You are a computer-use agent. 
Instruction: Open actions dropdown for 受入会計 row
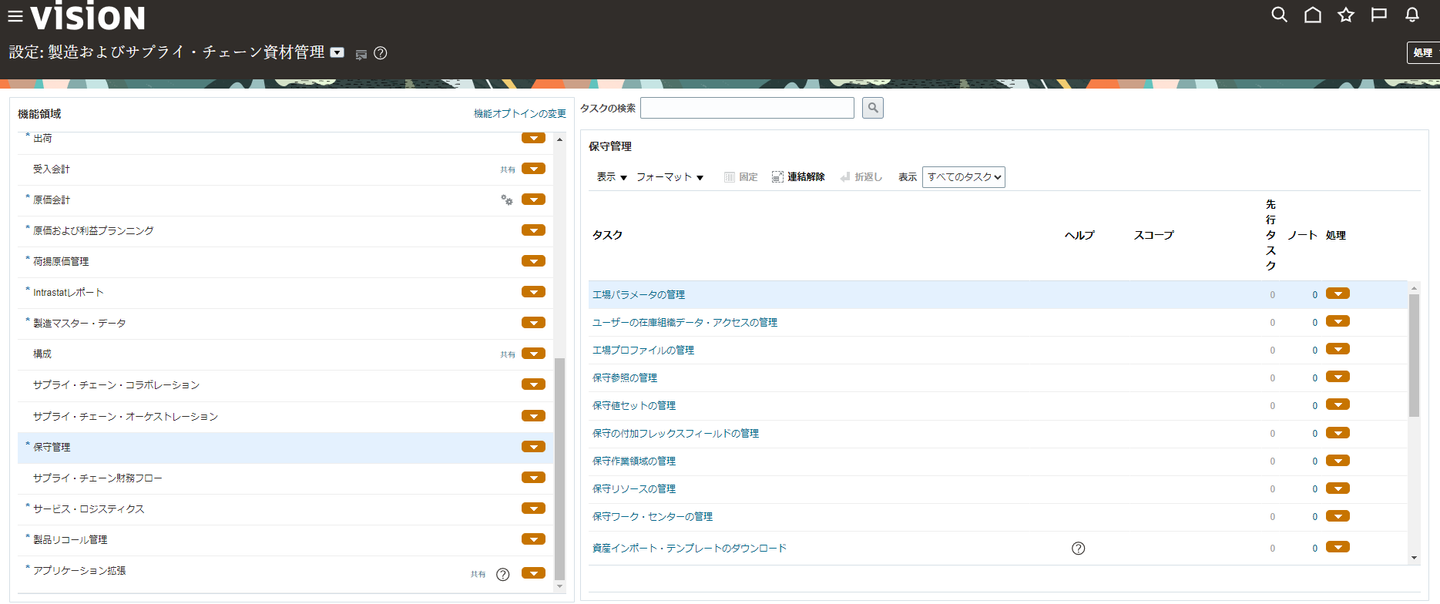coord(533,169)
